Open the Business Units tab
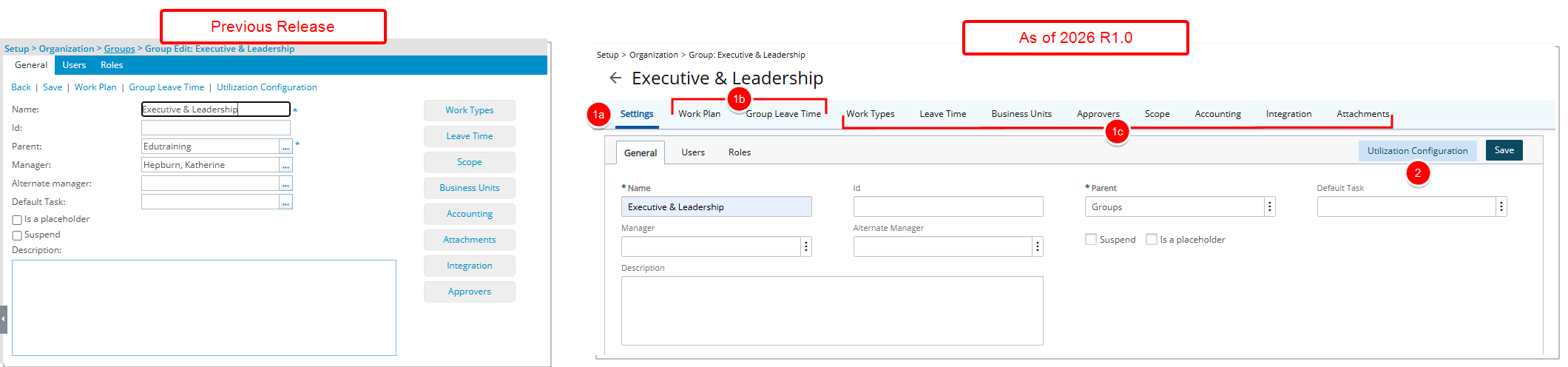Screen dimensions: 1568x367 pyautogui.click(x=1021, y=114)
